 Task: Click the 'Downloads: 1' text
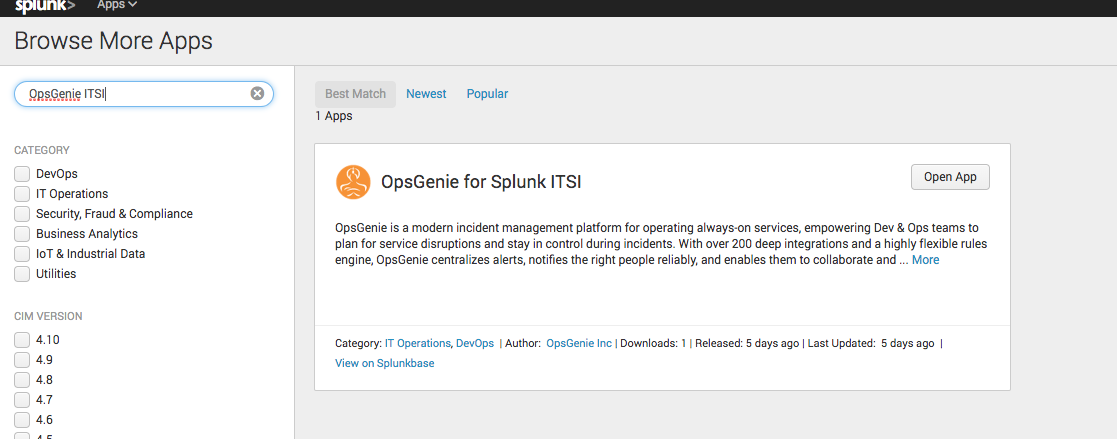(653, 343)
